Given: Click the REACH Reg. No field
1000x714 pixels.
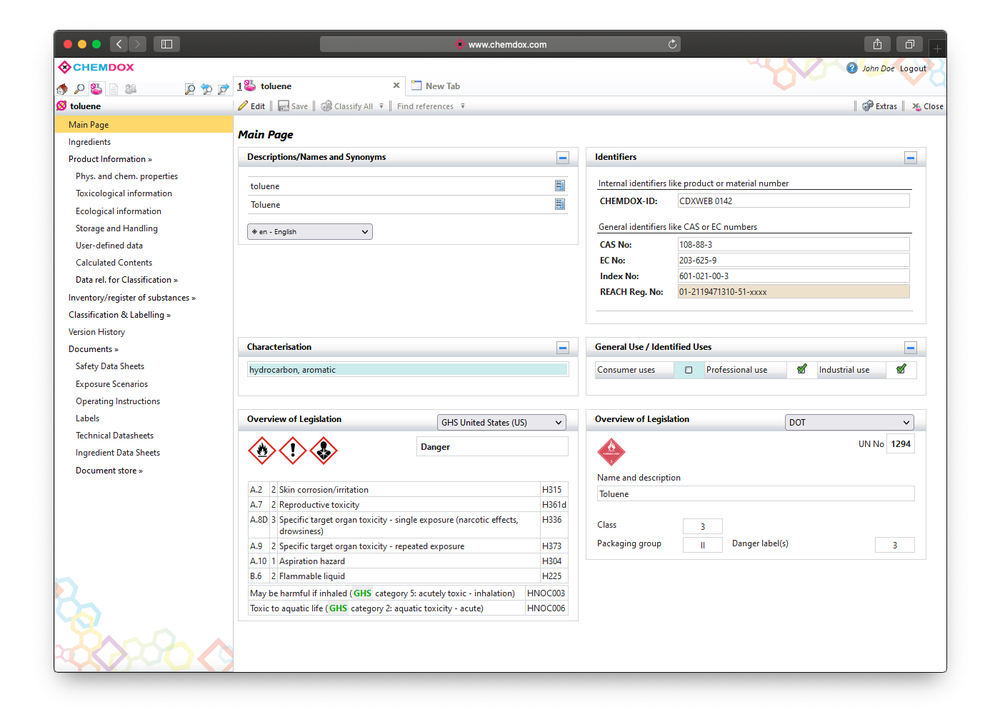Looking at the screenshot, I should (x=793, y=292).
